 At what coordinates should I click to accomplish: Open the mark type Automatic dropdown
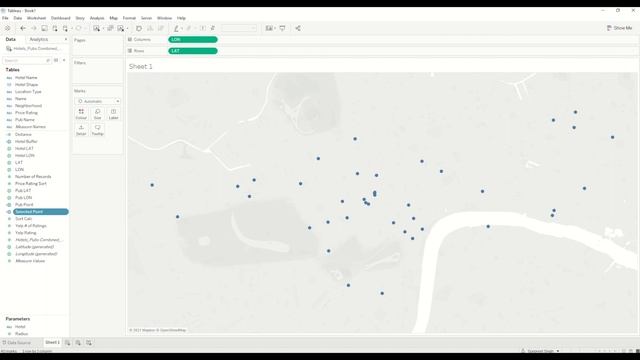point(98,101)
